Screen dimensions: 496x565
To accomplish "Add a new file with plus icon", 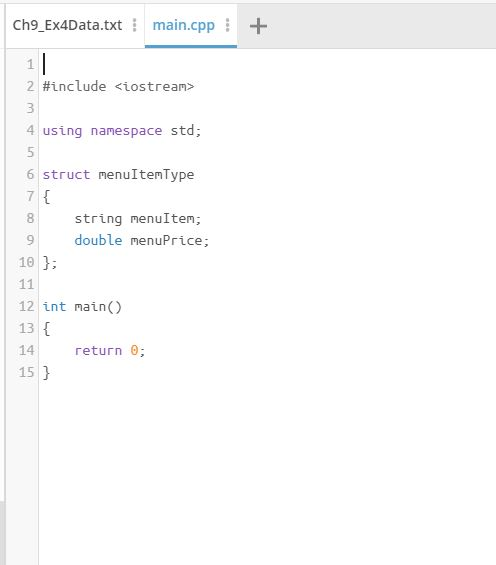I will click(258, 26).
